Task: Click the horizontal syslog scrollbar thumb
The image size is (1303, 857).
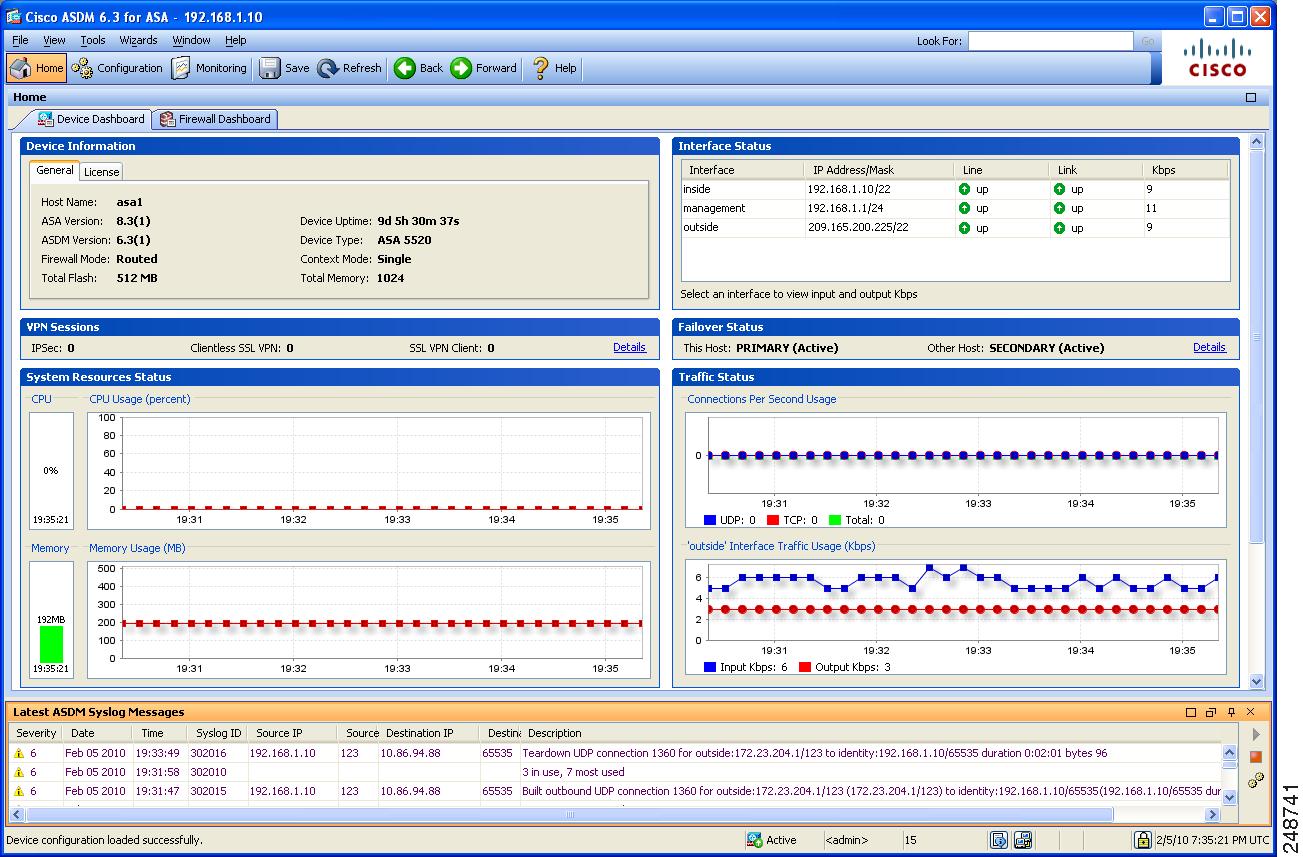Action: click(569, 815)
